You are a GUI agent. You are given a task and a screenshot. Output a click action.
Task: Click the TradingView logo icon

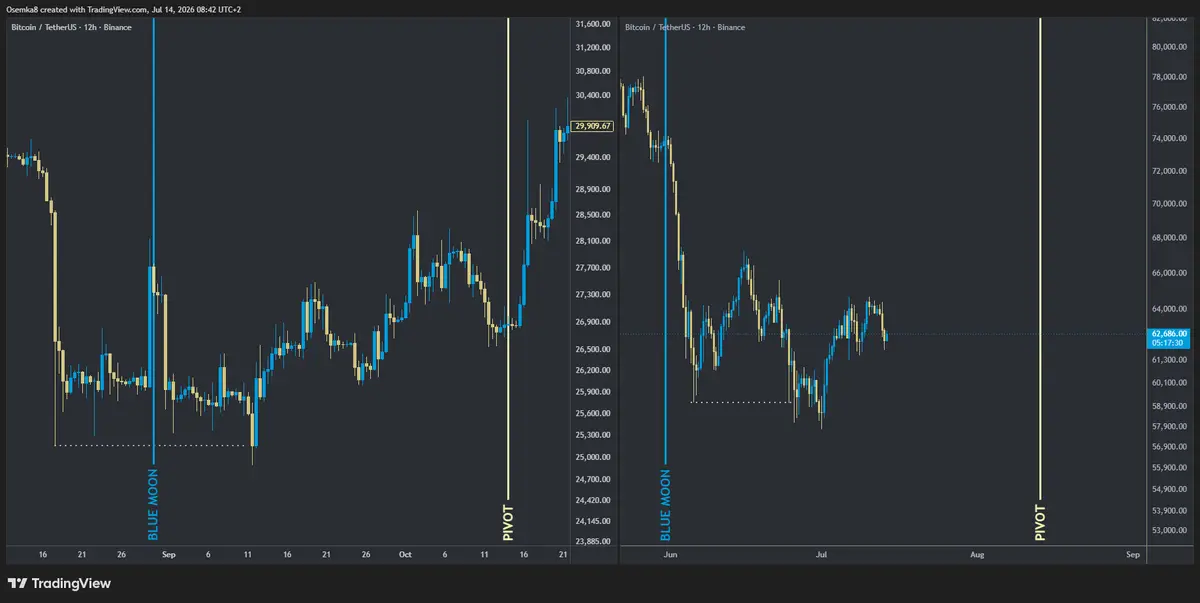(17, 583)
